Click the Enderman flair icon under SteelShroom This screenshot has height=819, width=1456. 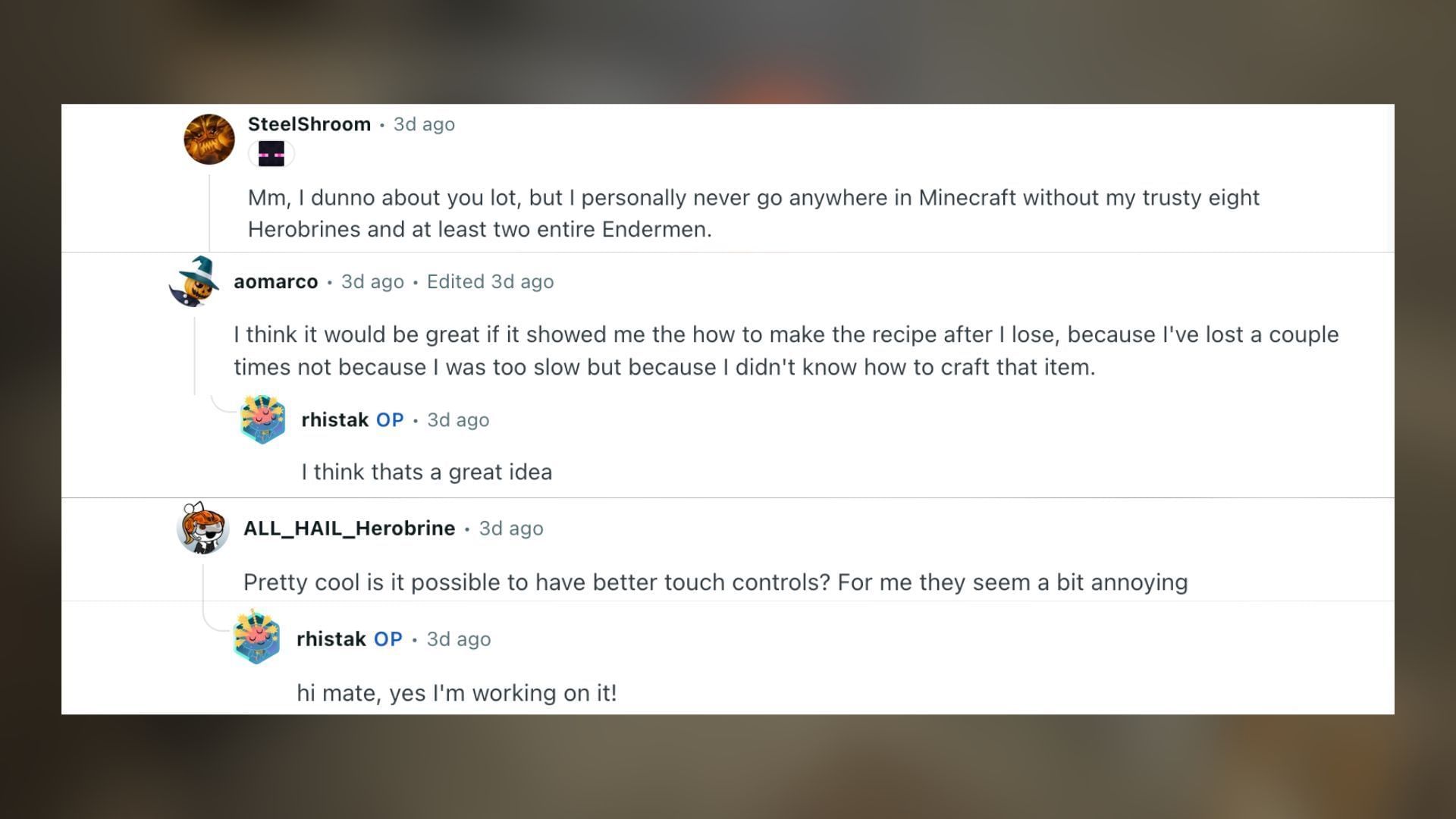tap(271, 154)
